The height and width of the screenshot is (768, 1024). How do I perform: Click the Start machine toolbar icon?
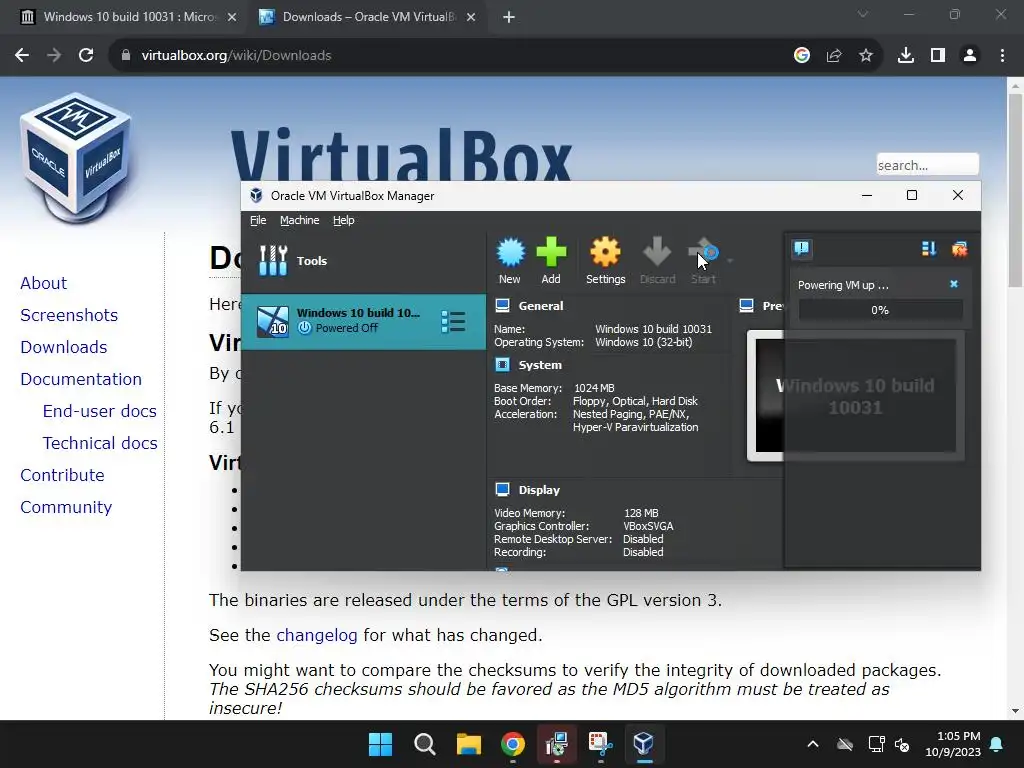(x=703, y=252)
